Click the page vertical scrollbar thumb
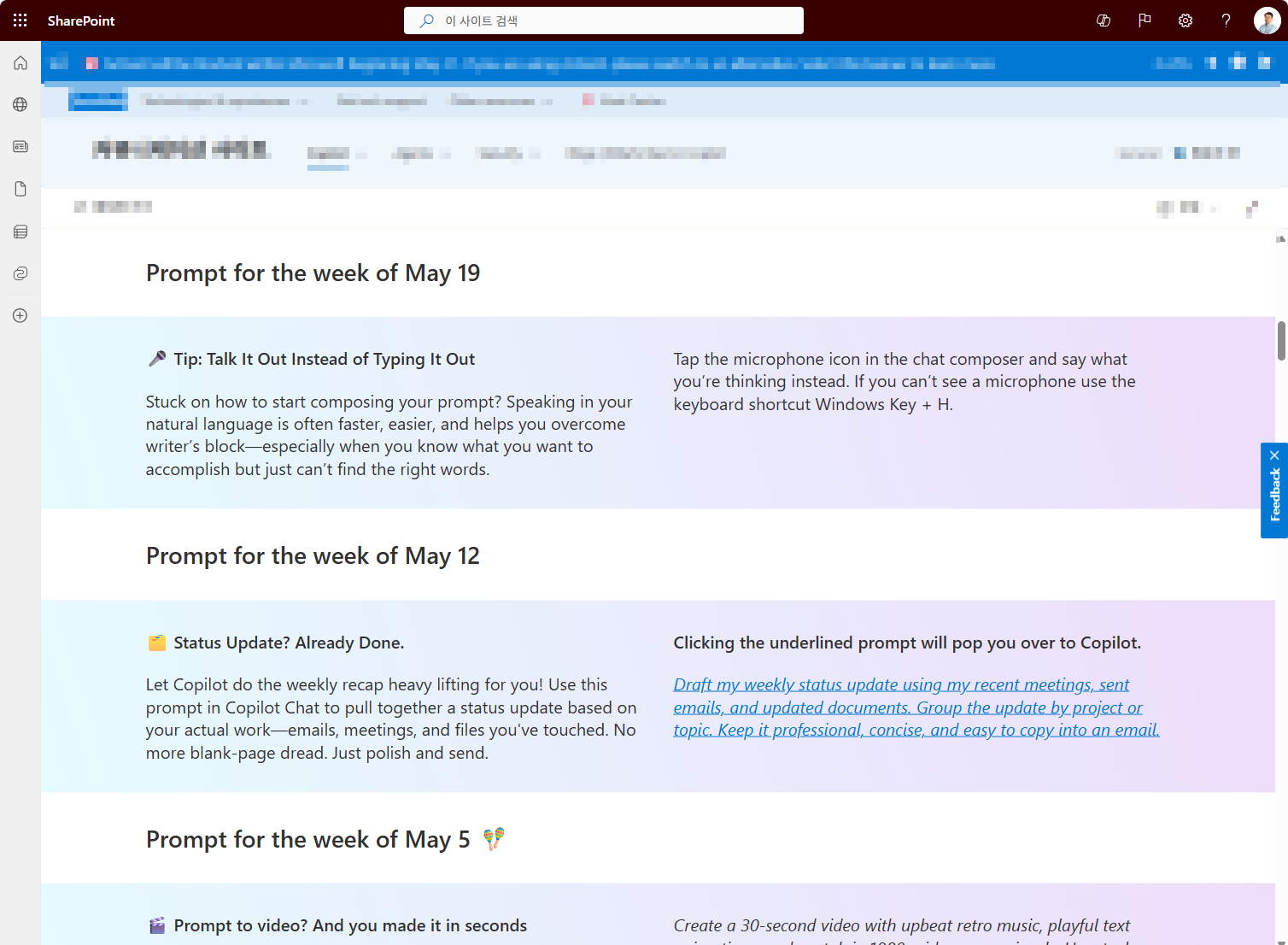Image resolution: width=1288 pixels, height=945 pixels. pyautogui.click(x=1281, y=341)
